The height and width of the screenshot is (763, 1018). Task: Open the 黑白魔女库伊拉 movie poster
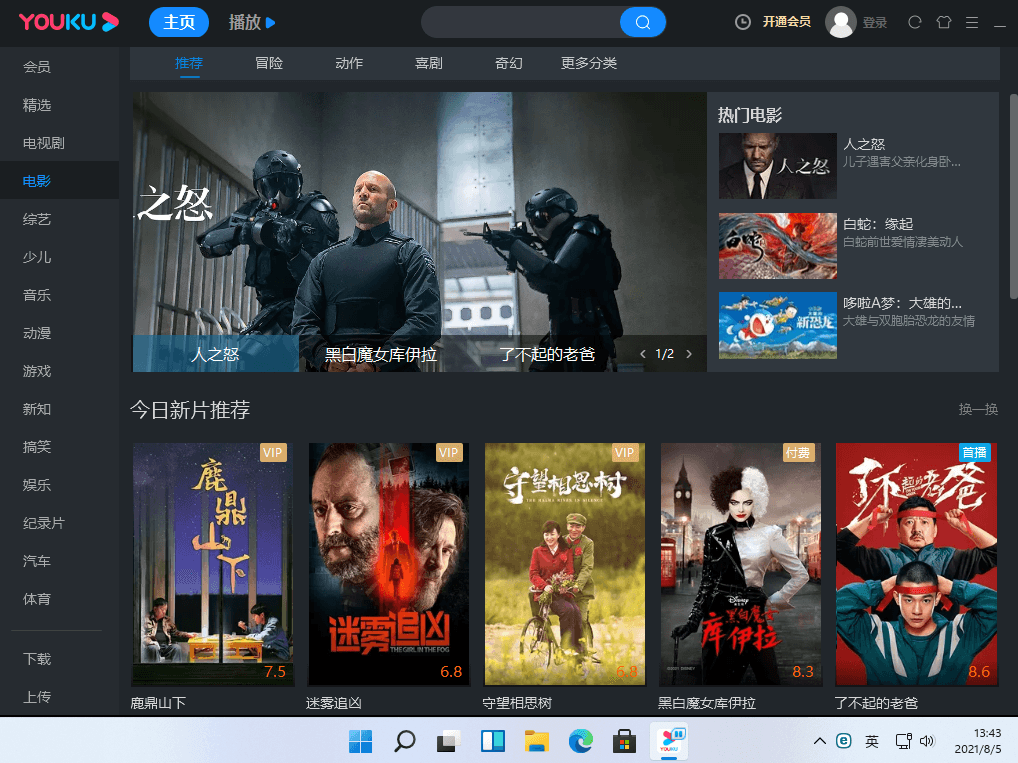pos(741,564)
